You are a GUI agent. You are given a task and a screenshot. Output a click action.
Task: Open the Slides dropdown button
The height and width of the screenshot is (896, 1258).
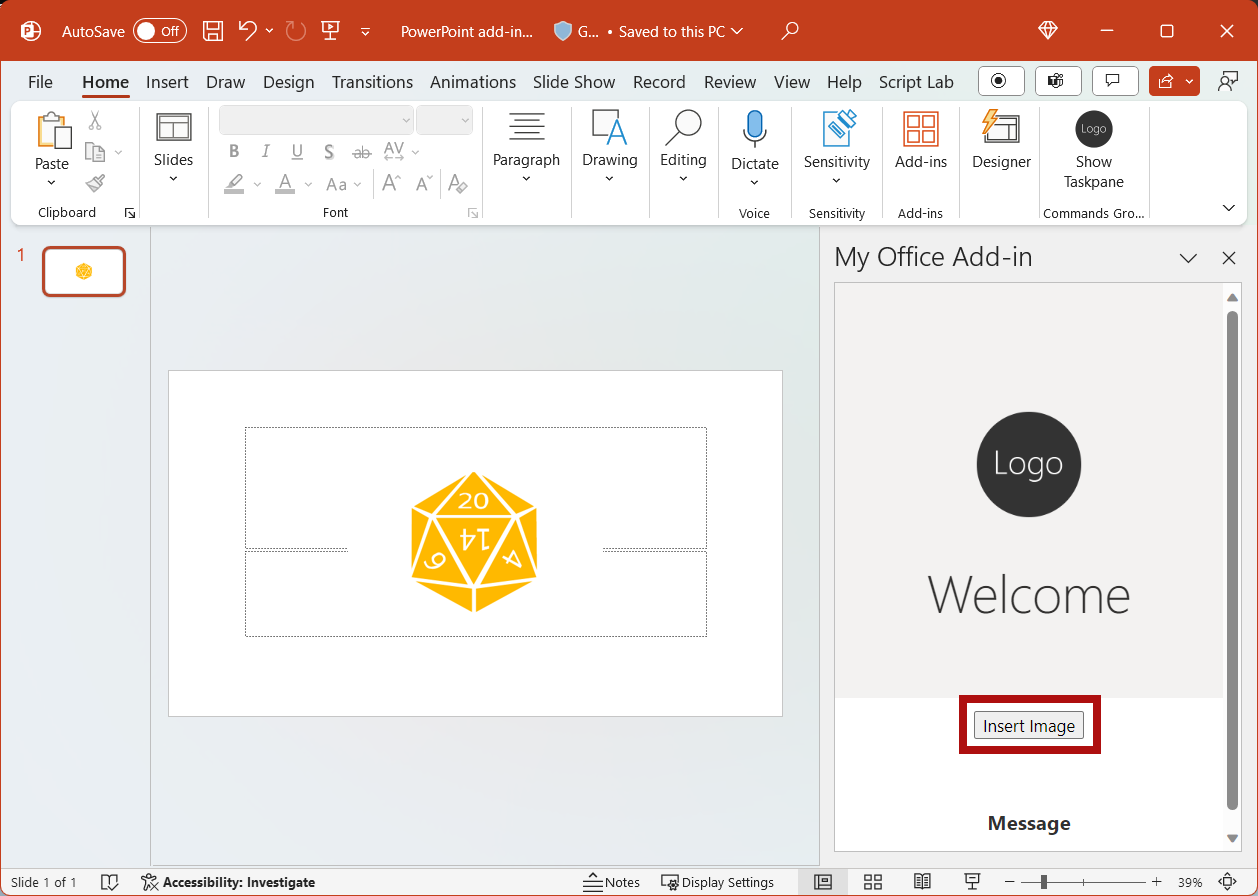pos(173,149)
